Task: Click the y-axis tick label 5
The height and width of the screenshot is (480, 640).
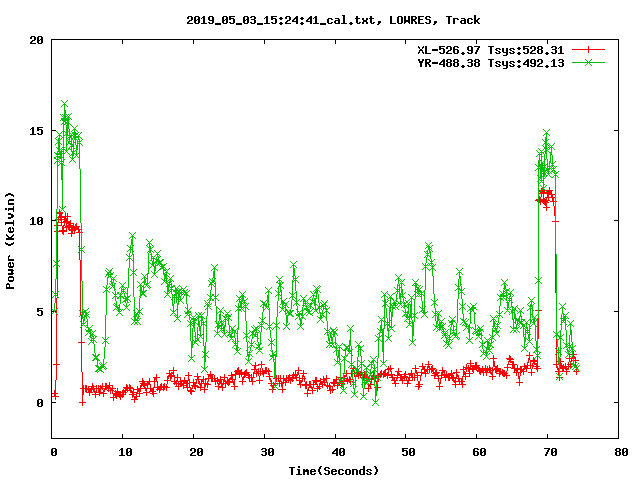Action: tap(40, 312)
